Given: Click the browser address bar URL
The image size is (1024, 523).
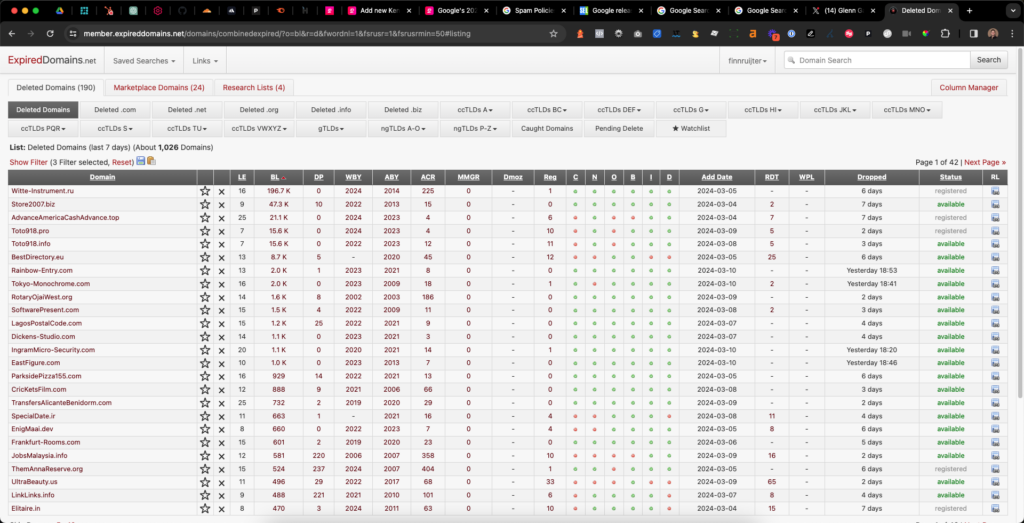Looking at the screenshot, I should [x=277, y=34].
